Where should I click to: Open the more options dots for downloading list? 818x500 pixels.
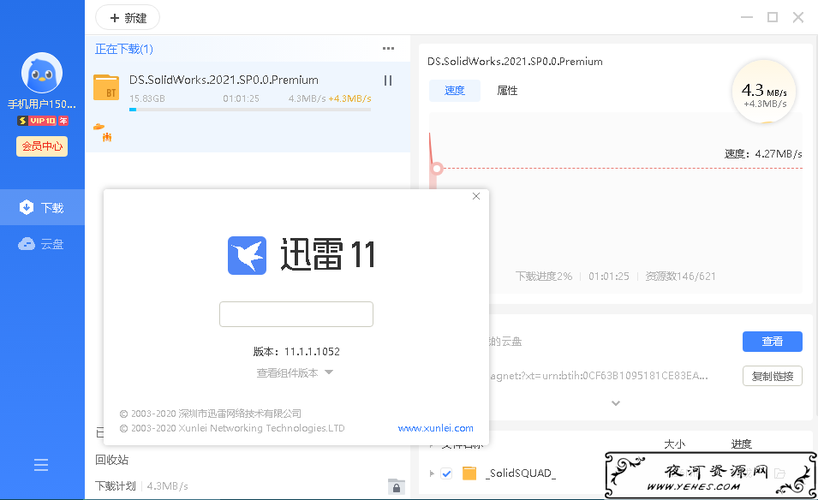[388, 49]
